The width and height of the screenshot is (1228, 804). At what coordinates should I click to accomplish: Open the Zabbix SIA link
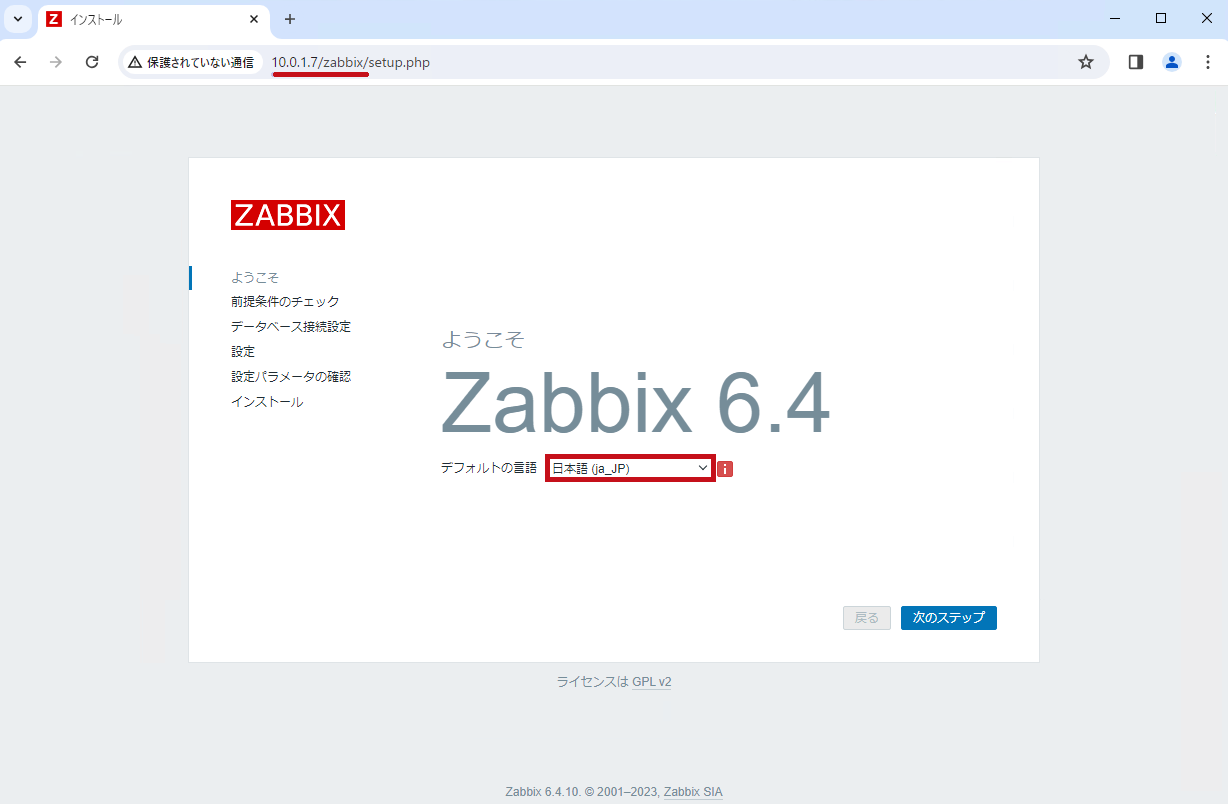693,792
